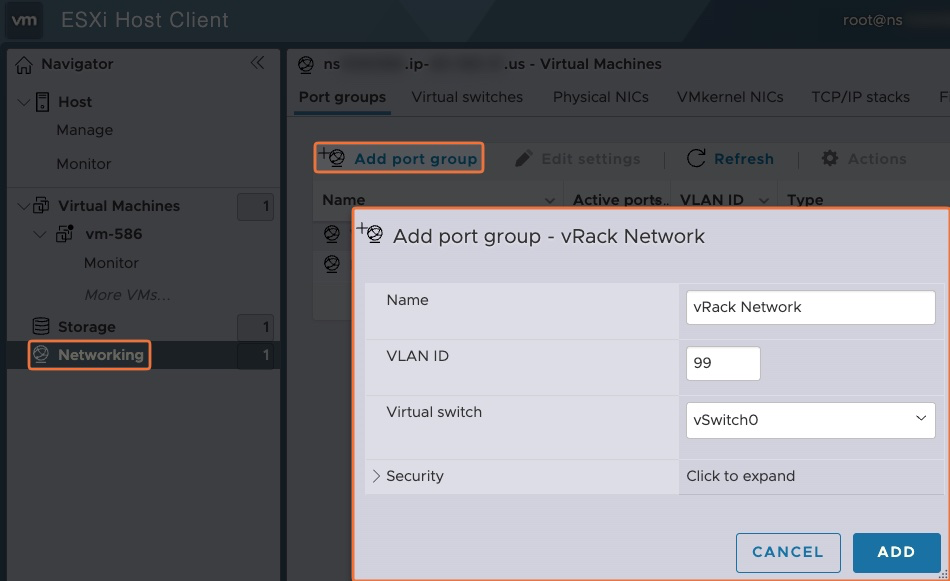
Task: Click the Name input field
Action: [810, 307]
